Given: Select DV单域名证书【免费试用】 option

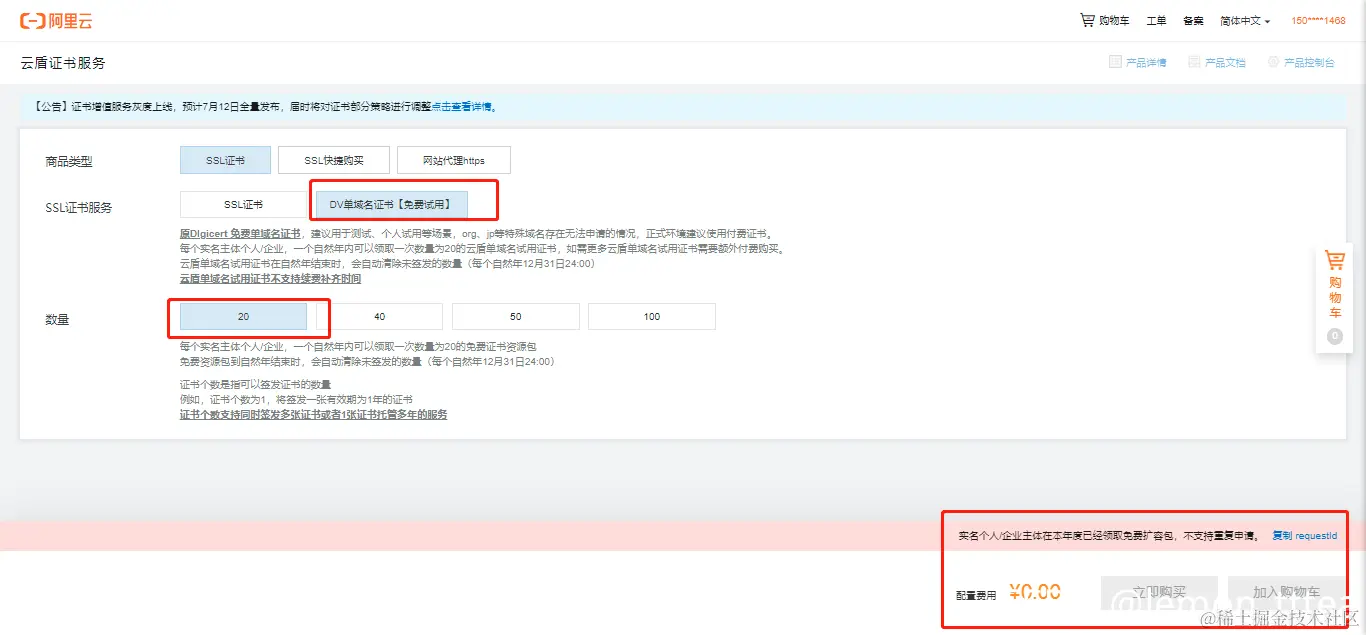Looking at the screenshot, I should click(x=391, y=204).
